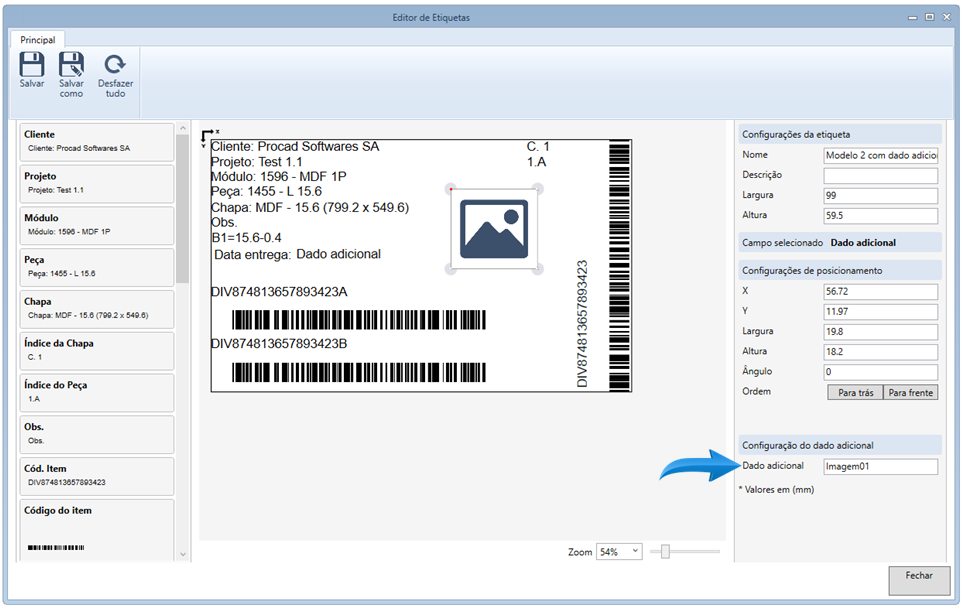Select barcode below DIV874813657893423A
The width and height of the screenshot is (962, 608).
[359, 320]
